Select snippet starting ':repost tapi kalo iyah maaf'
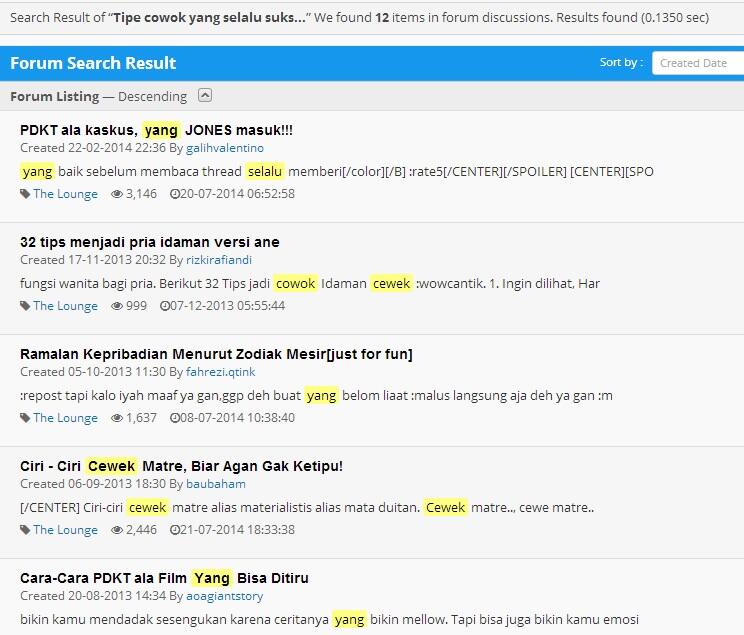Screen dimensions: 744x635 316,395
